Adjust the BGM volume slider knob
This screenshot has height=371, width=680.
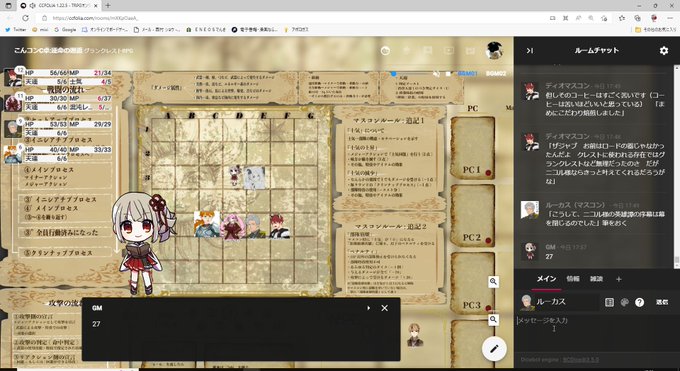(393, 73)
